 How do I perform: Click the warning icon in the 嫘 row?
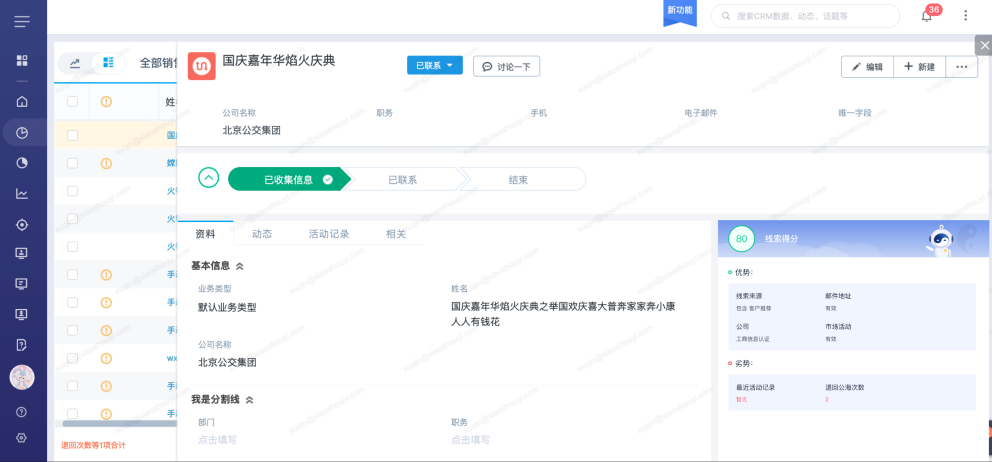click(106, 163)
